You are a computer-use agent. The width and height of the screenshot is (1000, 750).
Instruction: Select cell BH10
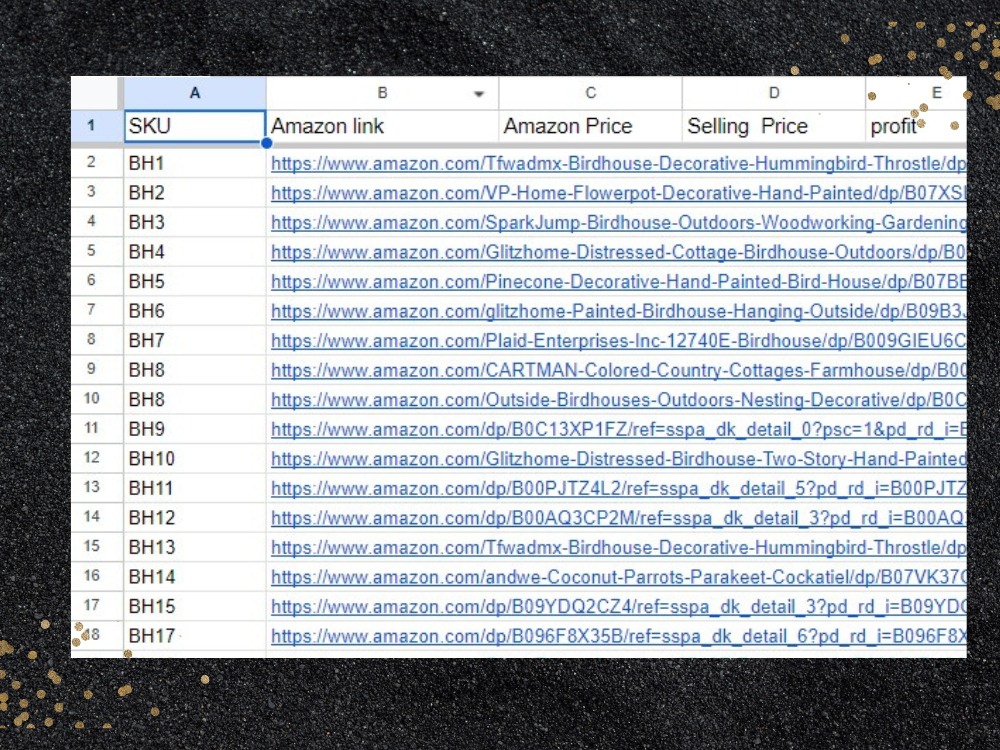(195, 459)
